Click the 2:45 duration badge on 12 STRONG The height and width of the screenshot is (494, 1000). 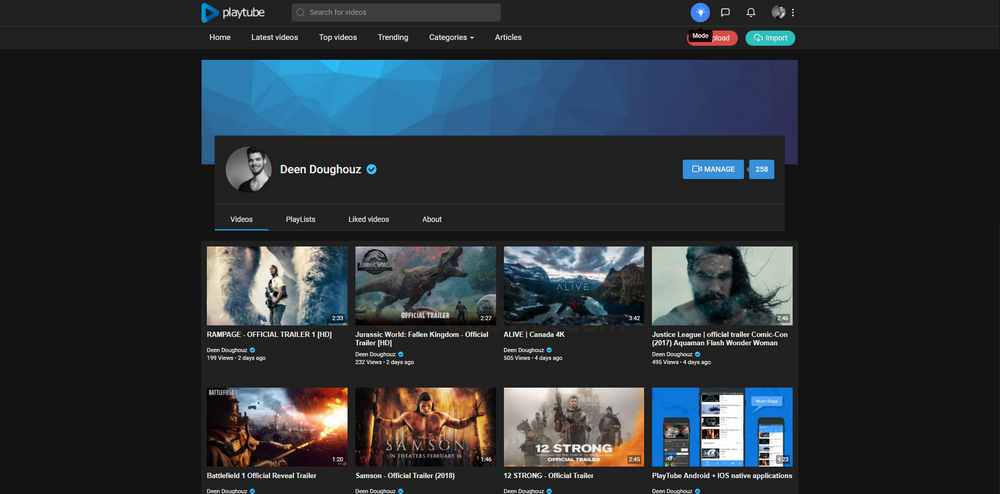(635, 459)
